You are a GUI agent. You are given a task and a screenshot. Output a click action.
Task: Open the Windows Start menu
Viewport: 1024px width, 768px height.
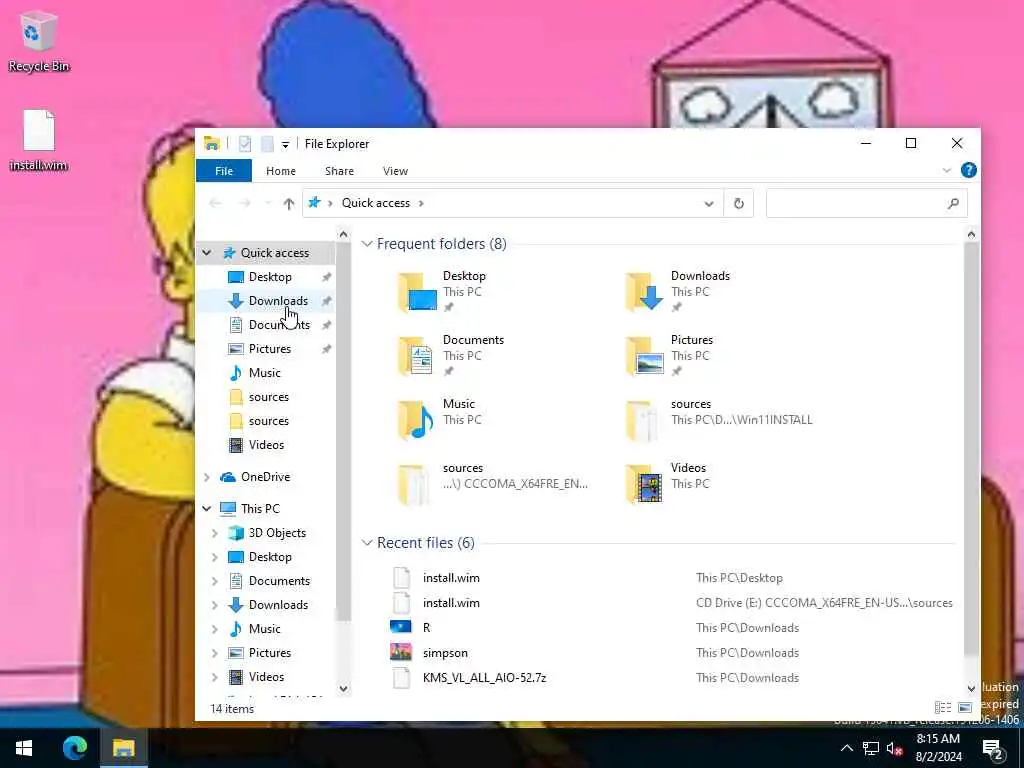(x=24, y=748)
